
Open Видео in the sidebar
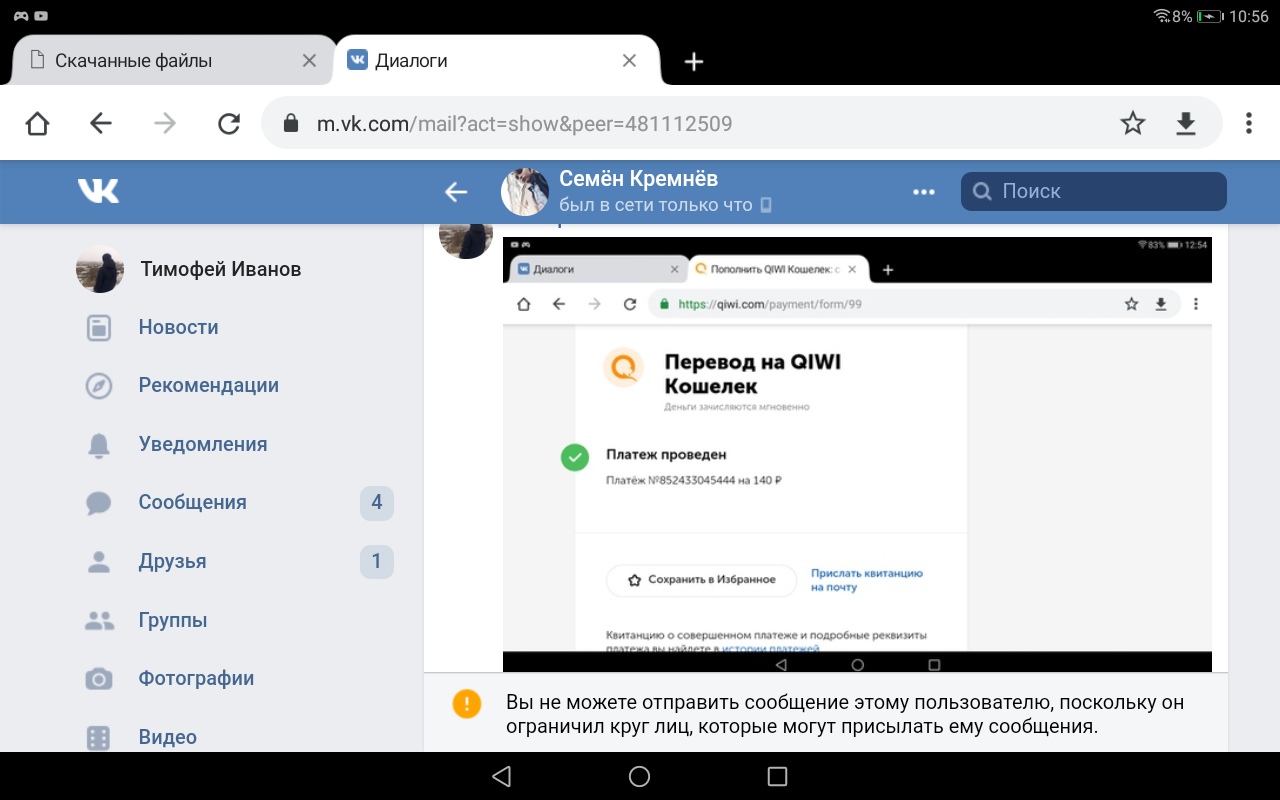pos(167,737)
